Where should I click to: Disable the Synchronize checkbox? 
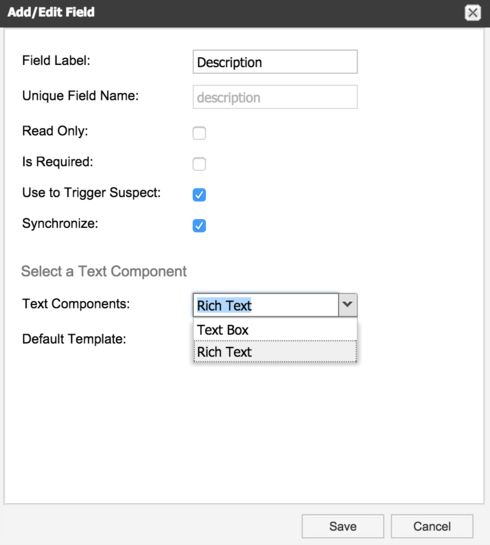(199, 225)
